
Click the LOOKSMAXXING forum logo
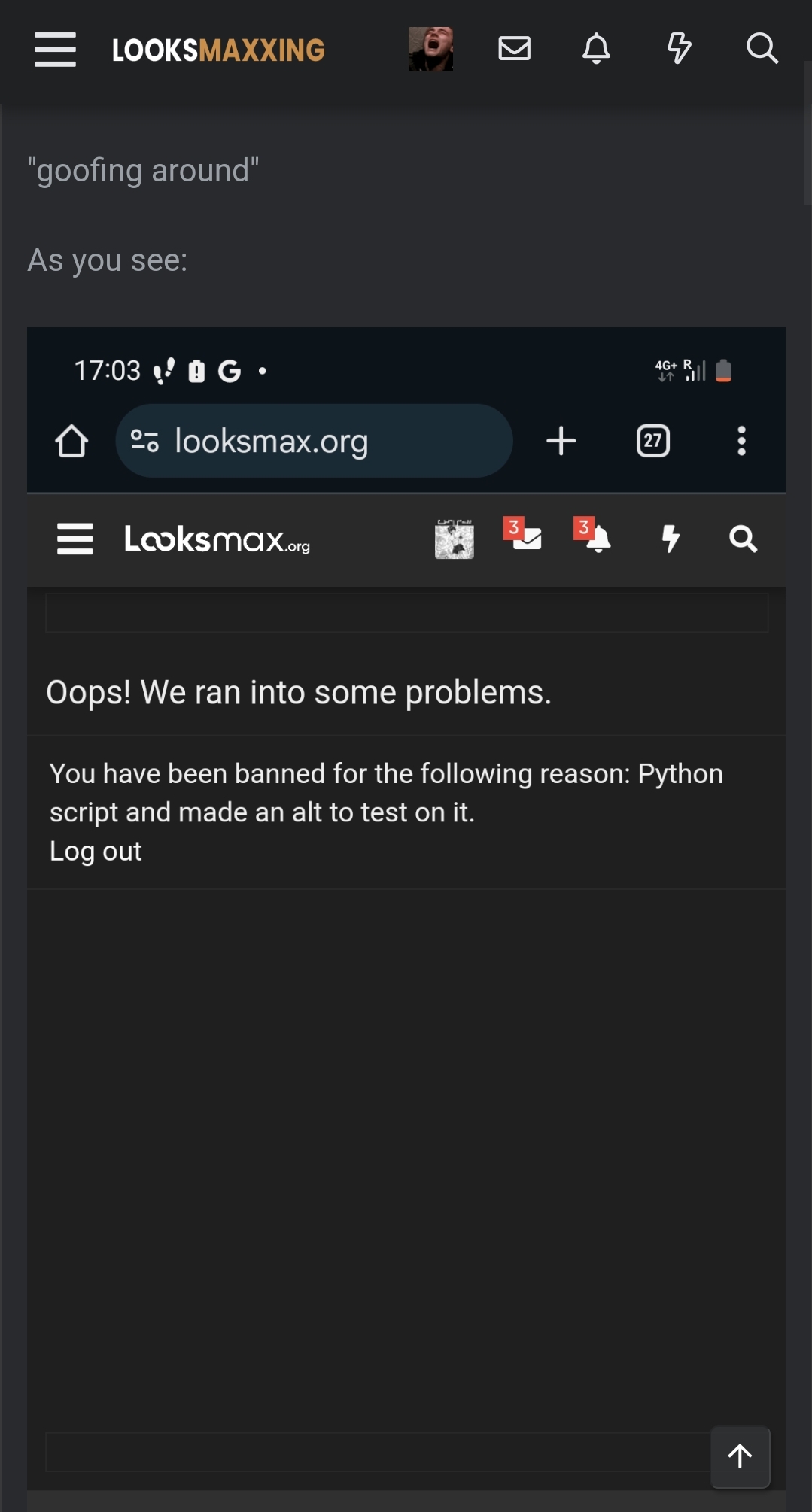pyautogui.click(x=217, y=49)
